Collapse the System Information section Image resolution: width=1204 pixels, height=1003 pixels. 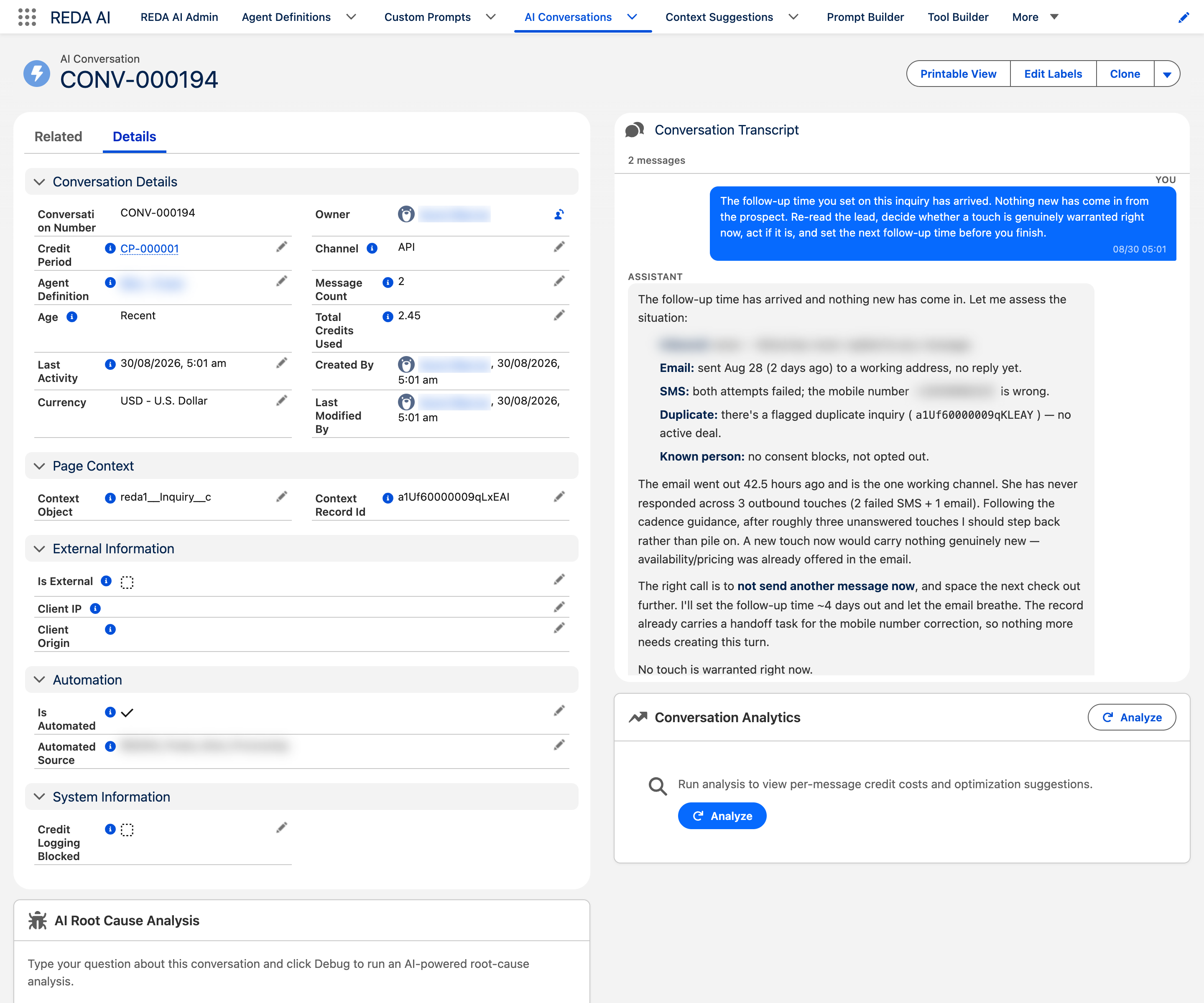click(39, 797)
